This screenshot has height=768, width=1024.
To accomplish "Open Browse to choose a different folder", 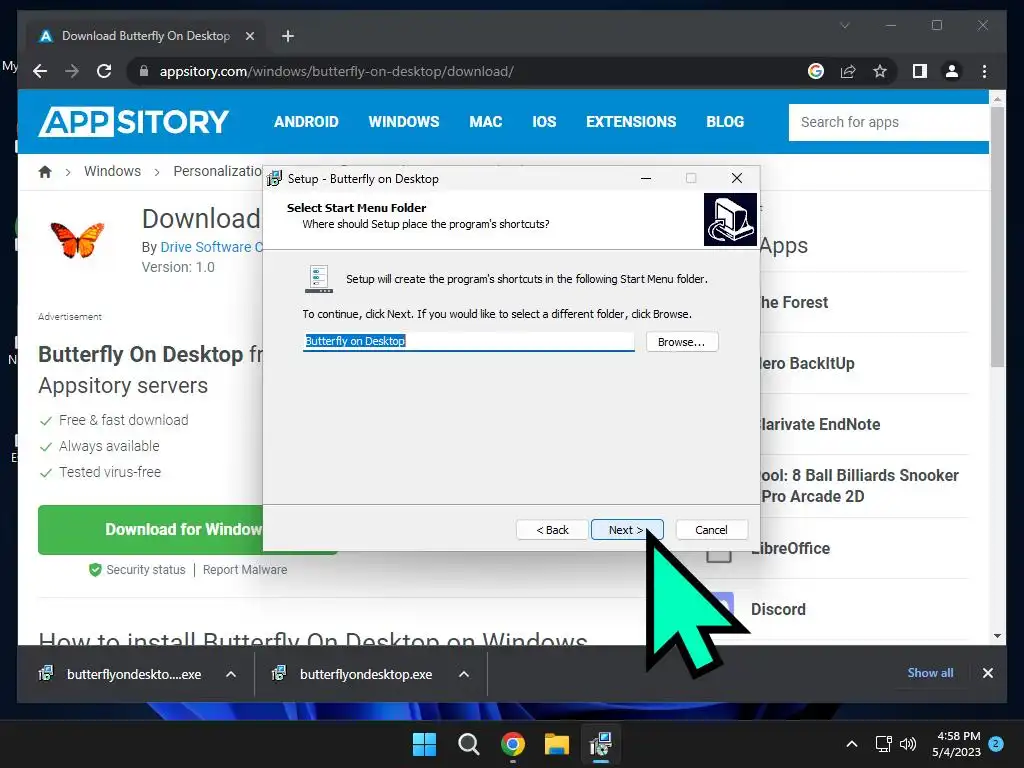I will 682,342.
